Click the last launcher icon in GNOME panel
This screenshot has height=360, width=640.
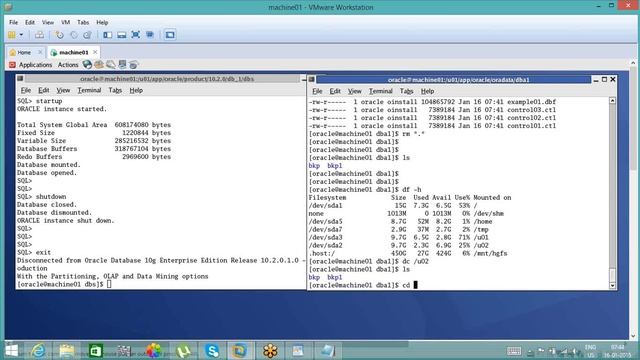click(133, 64)
